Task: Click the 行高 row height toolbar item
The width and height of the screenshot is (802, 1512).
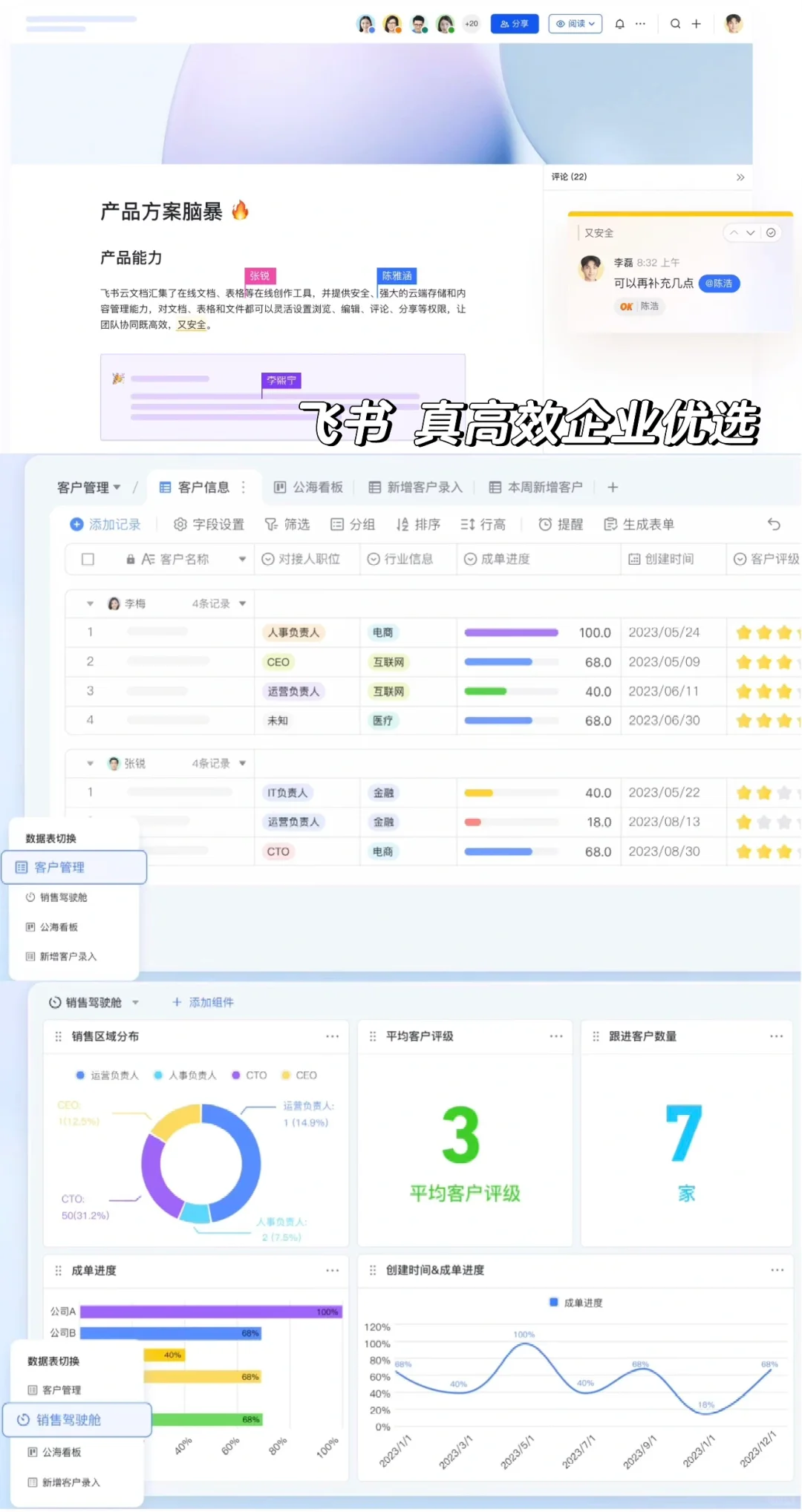Action: tap(483, 524)
